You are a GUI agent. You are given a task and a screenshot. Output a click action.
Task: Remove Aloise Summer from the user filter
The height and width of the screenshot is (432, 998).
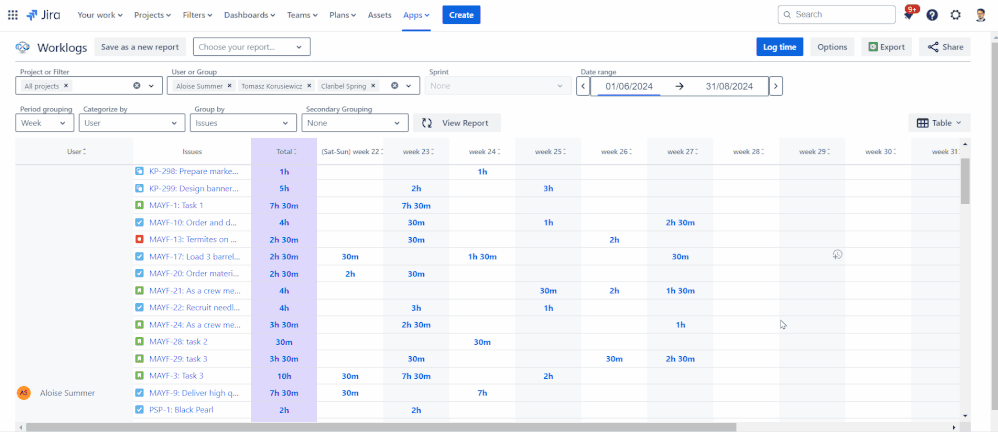pyautogui.click(x=229, y=85)
